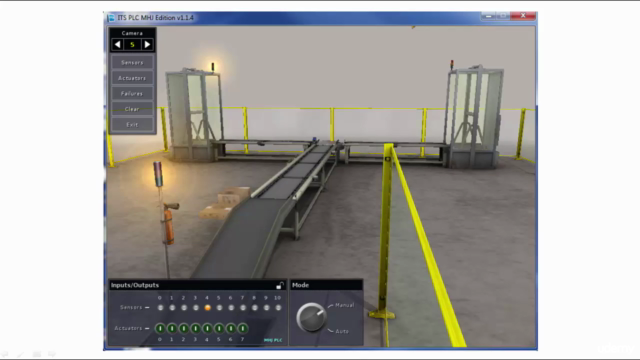Turn the Mode selector knob
640x360 pixels.
(311, 318)
